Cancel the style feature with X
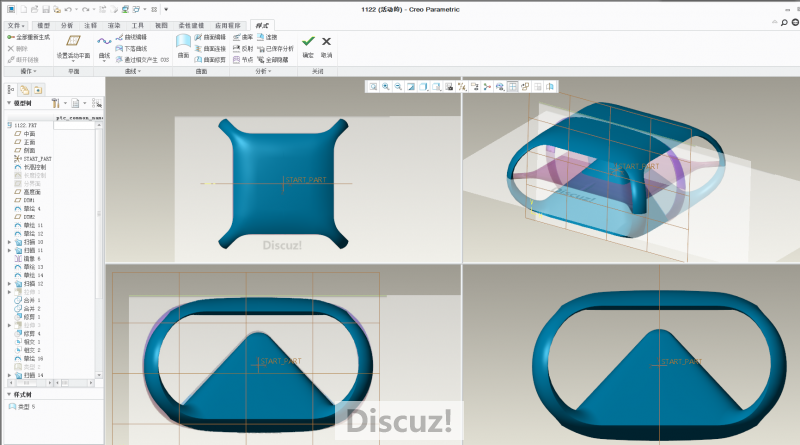 [326, 43]
